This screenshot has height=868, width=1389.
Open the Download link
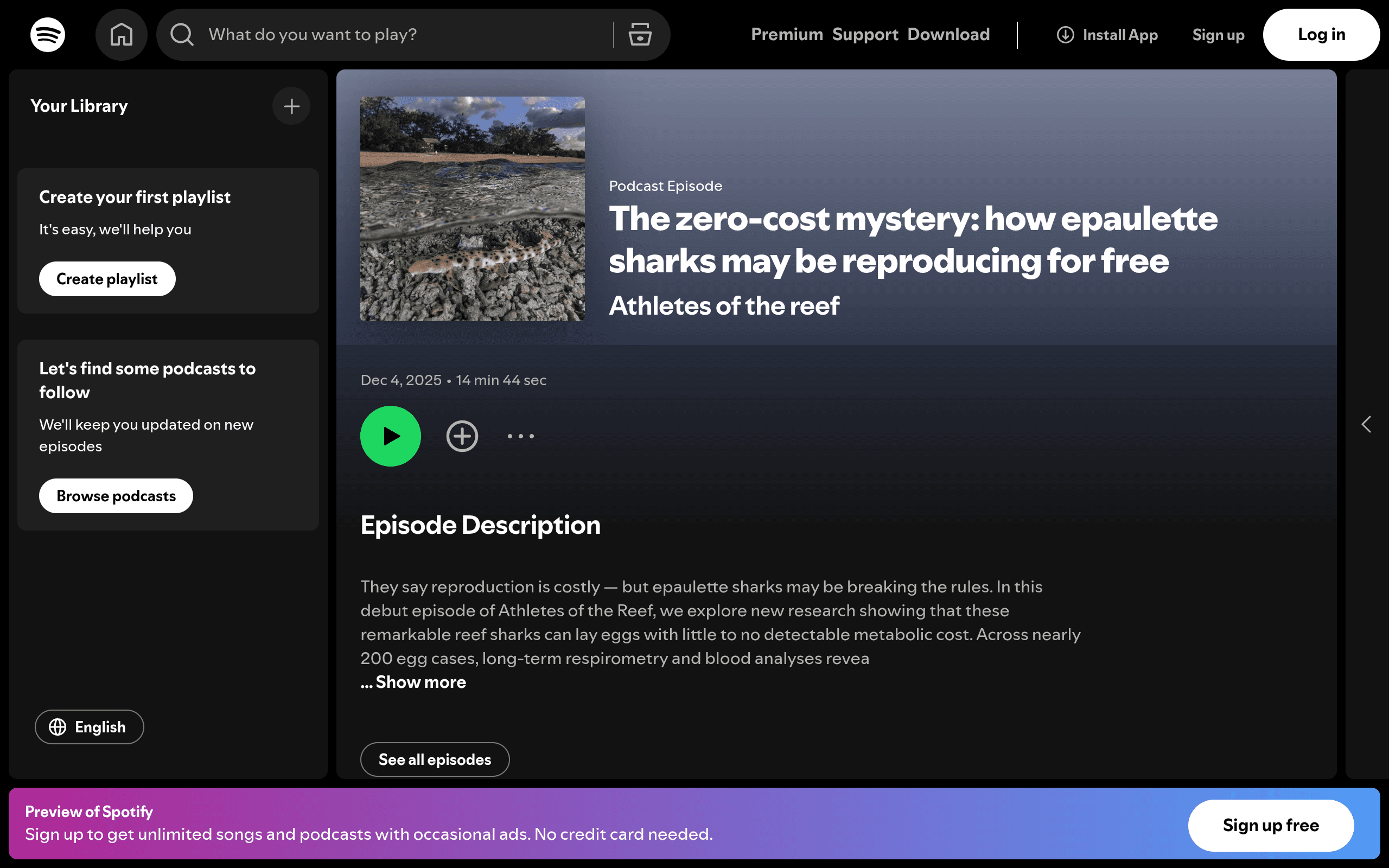(x=949, y=34)
